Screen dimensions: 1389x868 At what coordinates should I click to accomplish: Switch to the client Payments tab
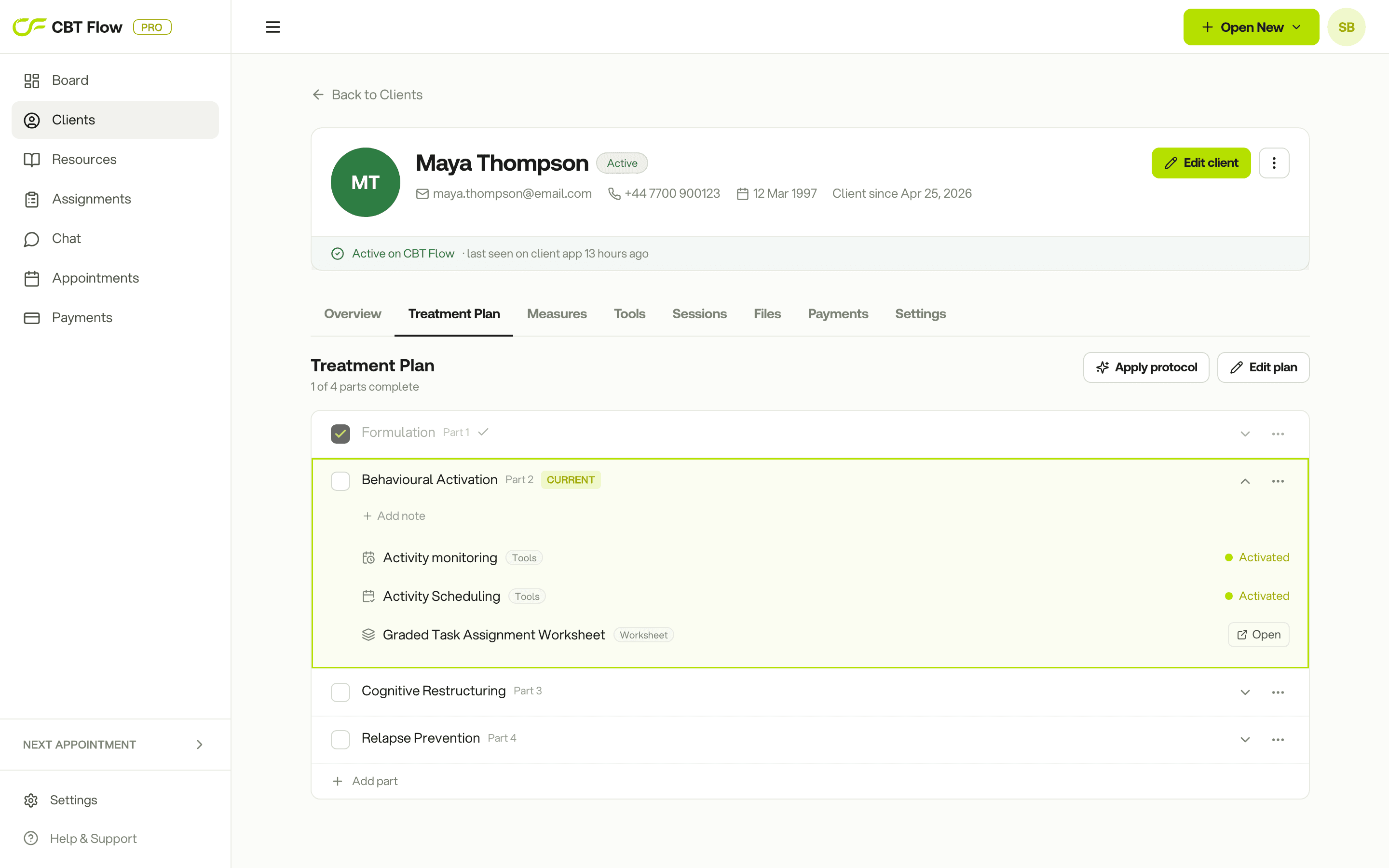pos(838,314)
